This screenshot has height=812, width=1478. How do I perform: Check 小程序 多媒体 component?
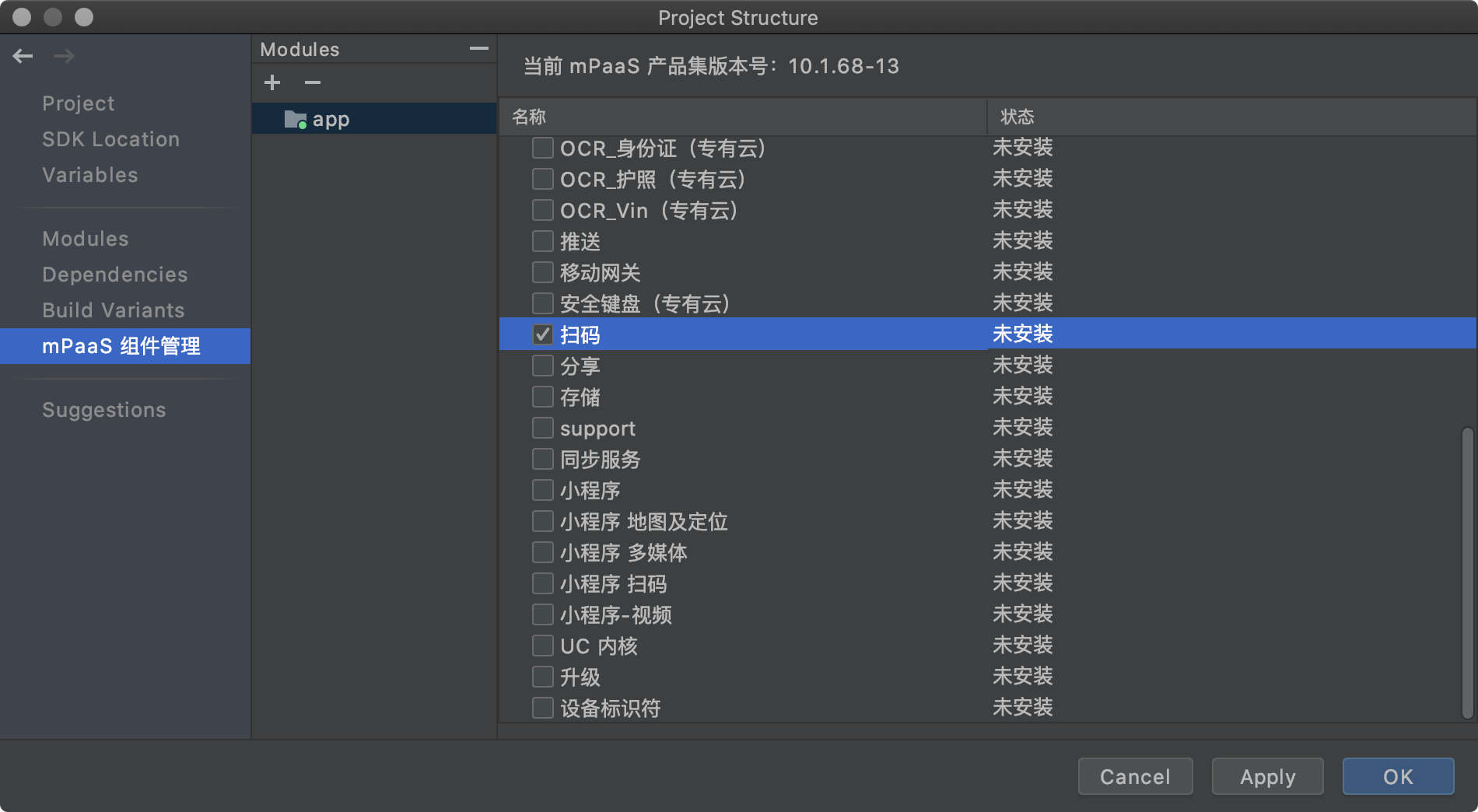pos(542,552)
